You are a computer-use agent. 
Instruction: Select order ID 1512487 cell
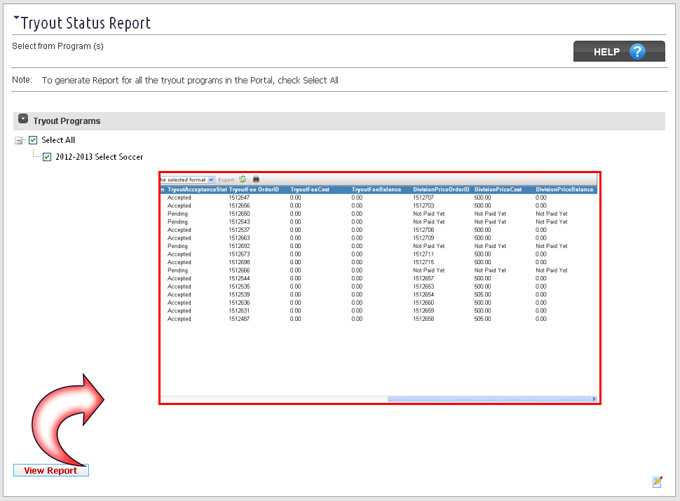pos(239,319)
